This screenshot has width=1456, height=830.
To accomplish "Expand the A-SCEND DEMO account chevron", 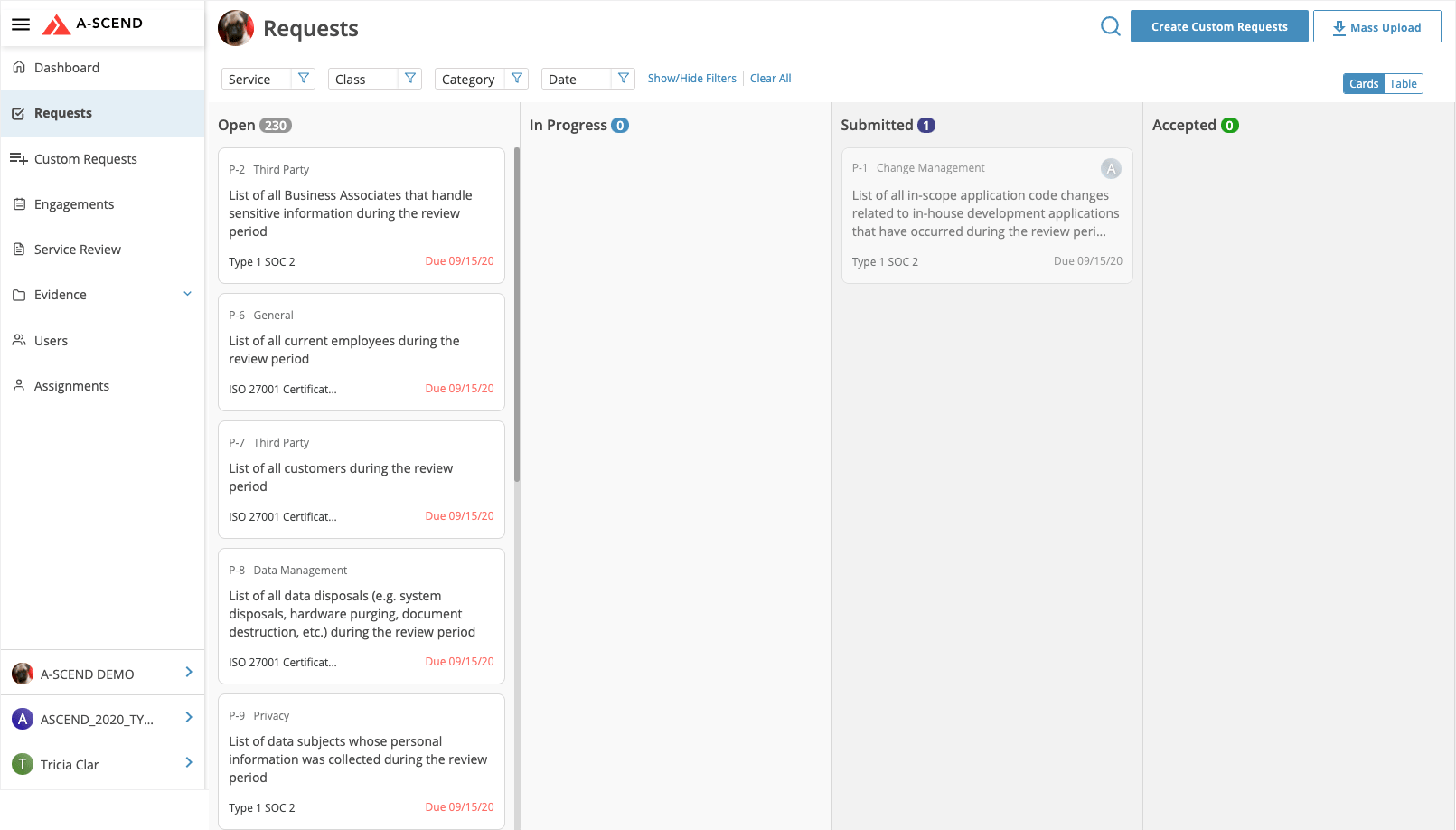I will tap(189, 673).
